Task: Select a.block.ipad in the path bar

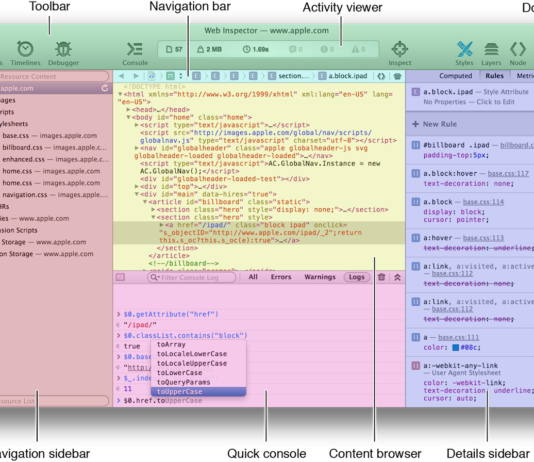Action: coord(343,76)
